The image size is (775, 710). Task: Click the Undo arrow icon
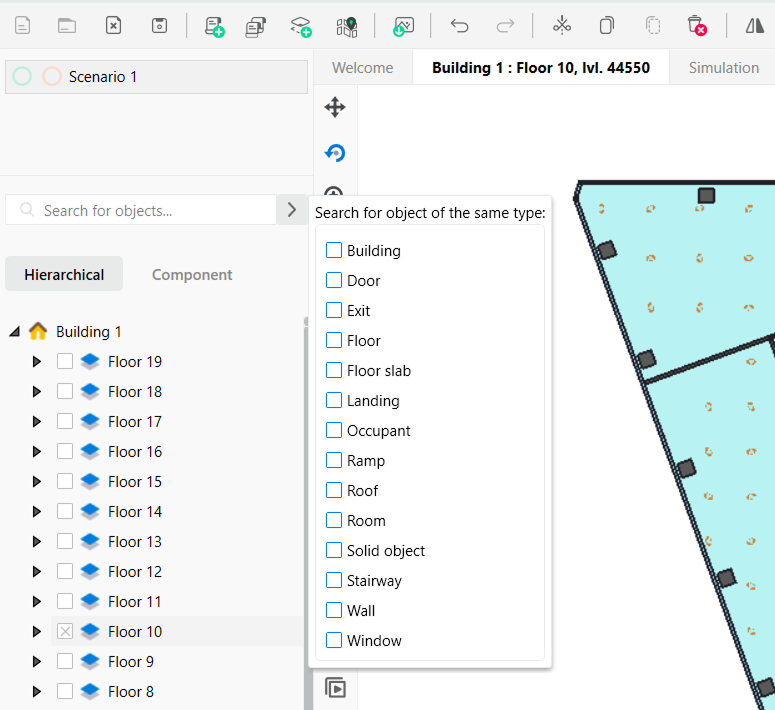pos(459,25)
